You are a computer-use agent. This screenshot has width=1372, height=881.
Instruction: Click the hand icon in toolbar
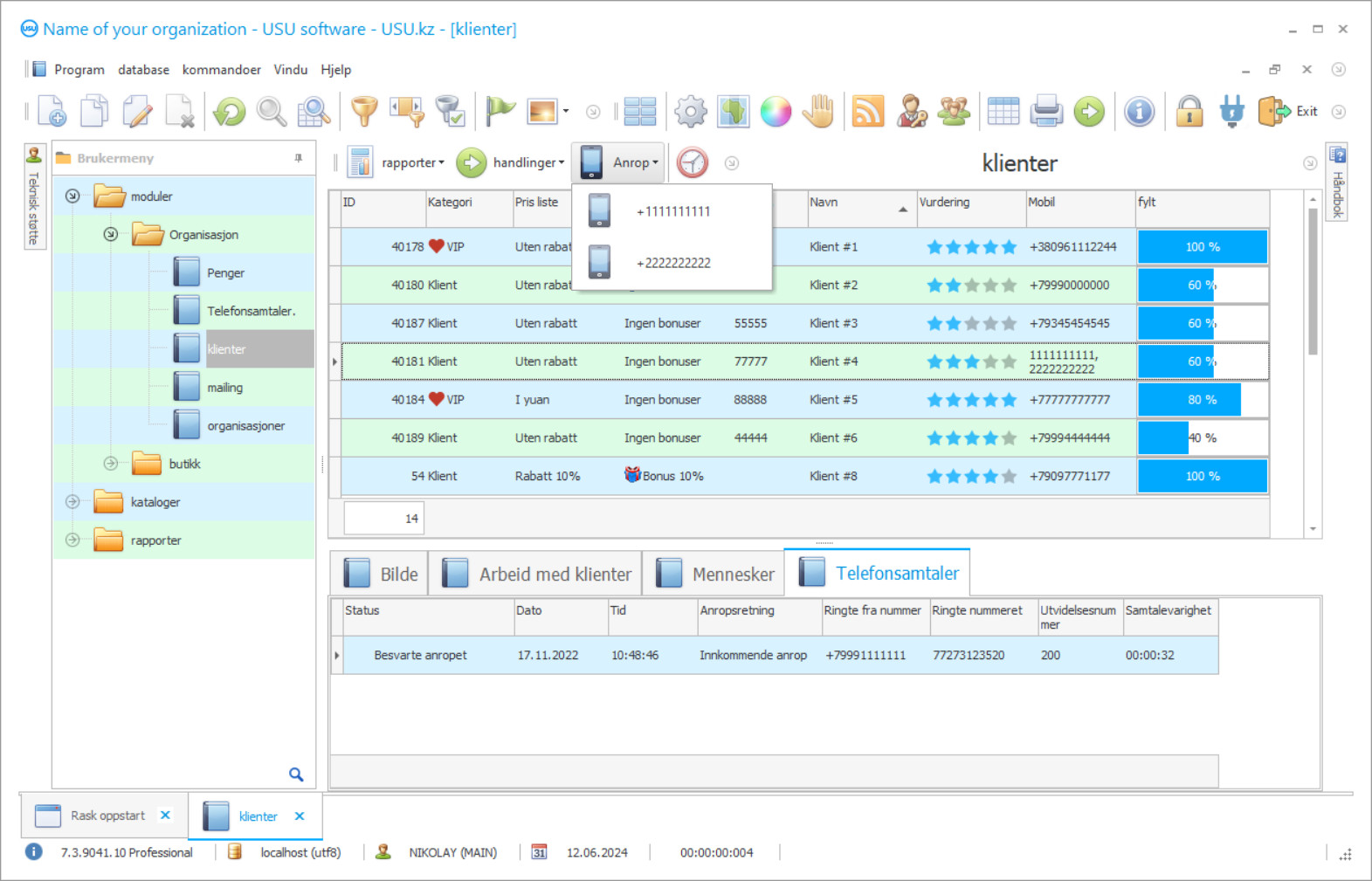(x=818, y=112)
